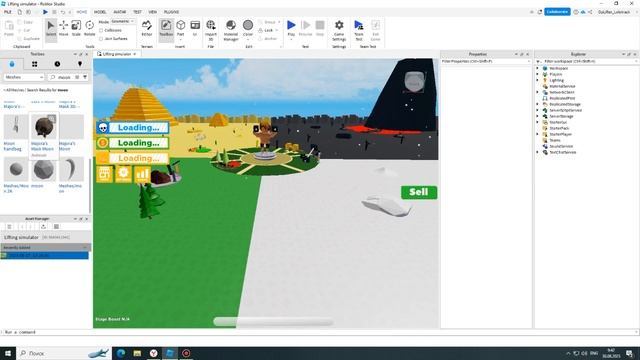Select the Moon handbag mesh thumbnail
This screenshot has height=360, width=640.
(16, 127)
